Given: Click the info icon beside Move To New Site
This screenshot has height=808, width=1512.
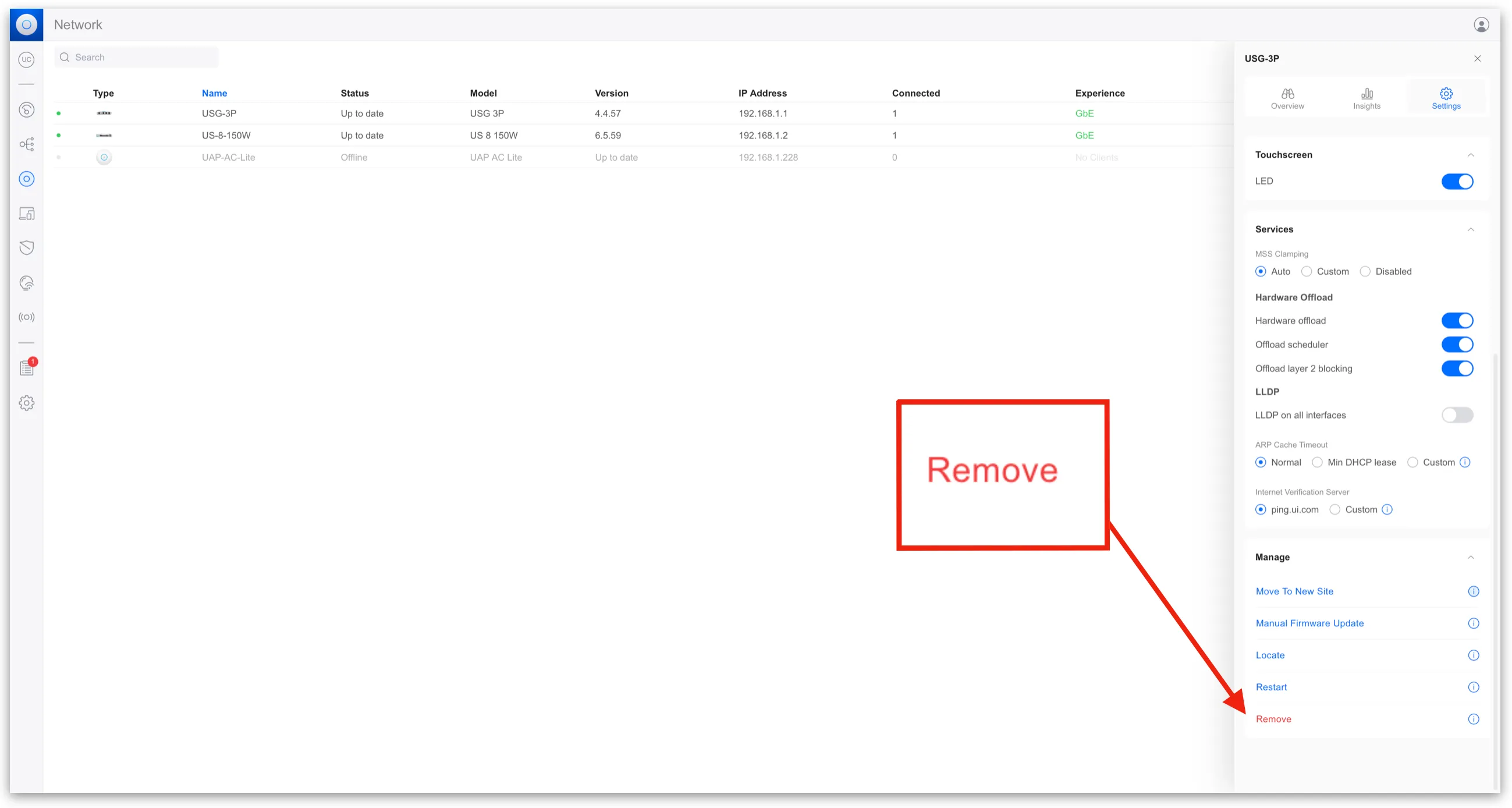Looking at the screenshot, I should pos(1472,591).
